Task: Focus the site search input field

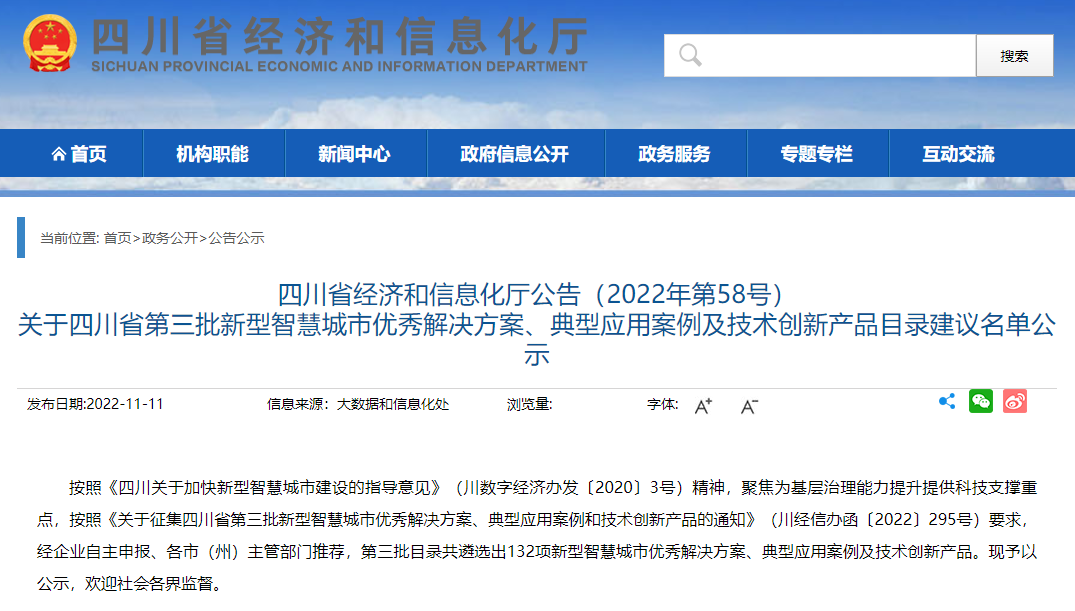Action: click(x=835, y=55)
